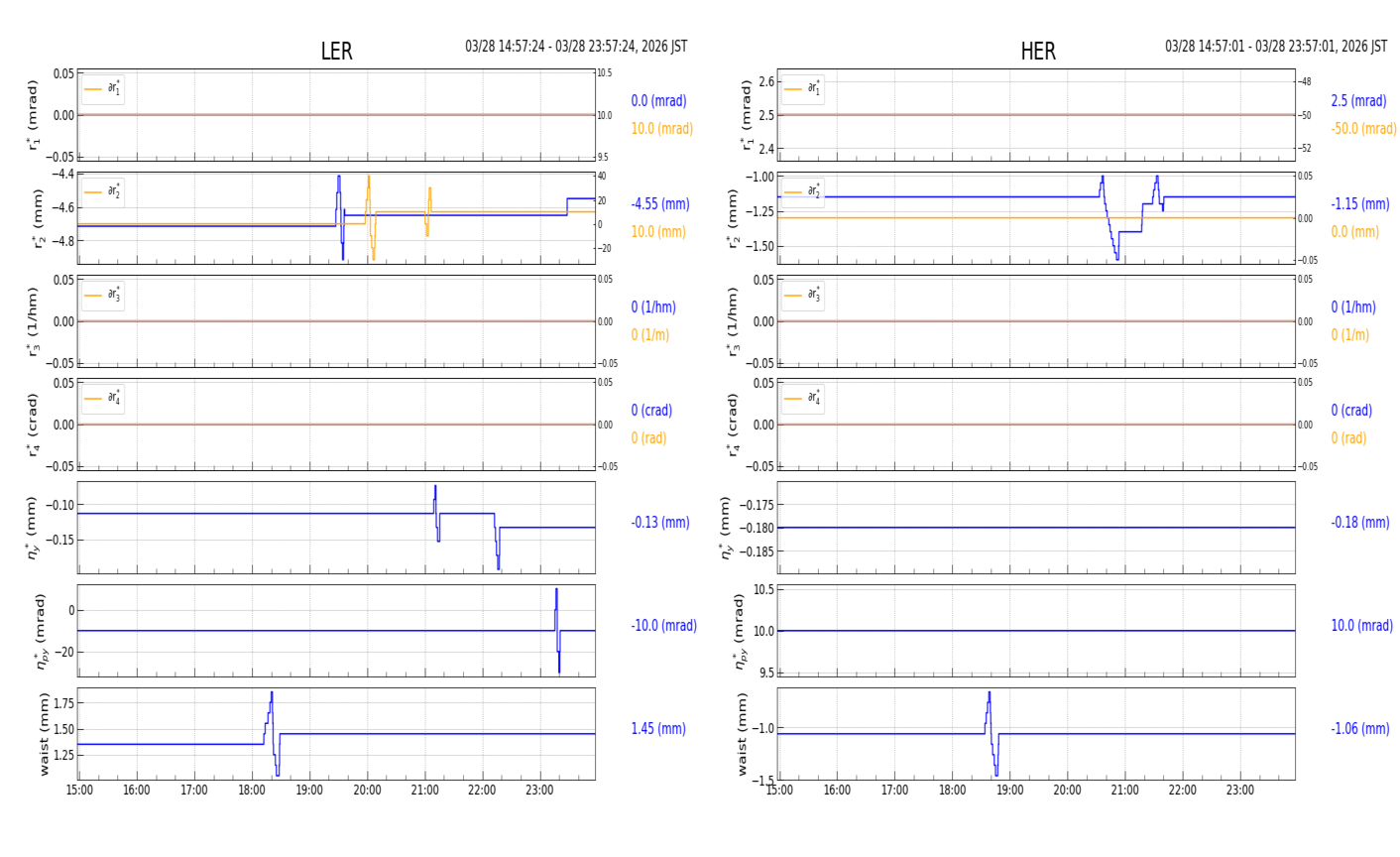Click the 21:00 tick on the LER time axis

coord(424,791)
